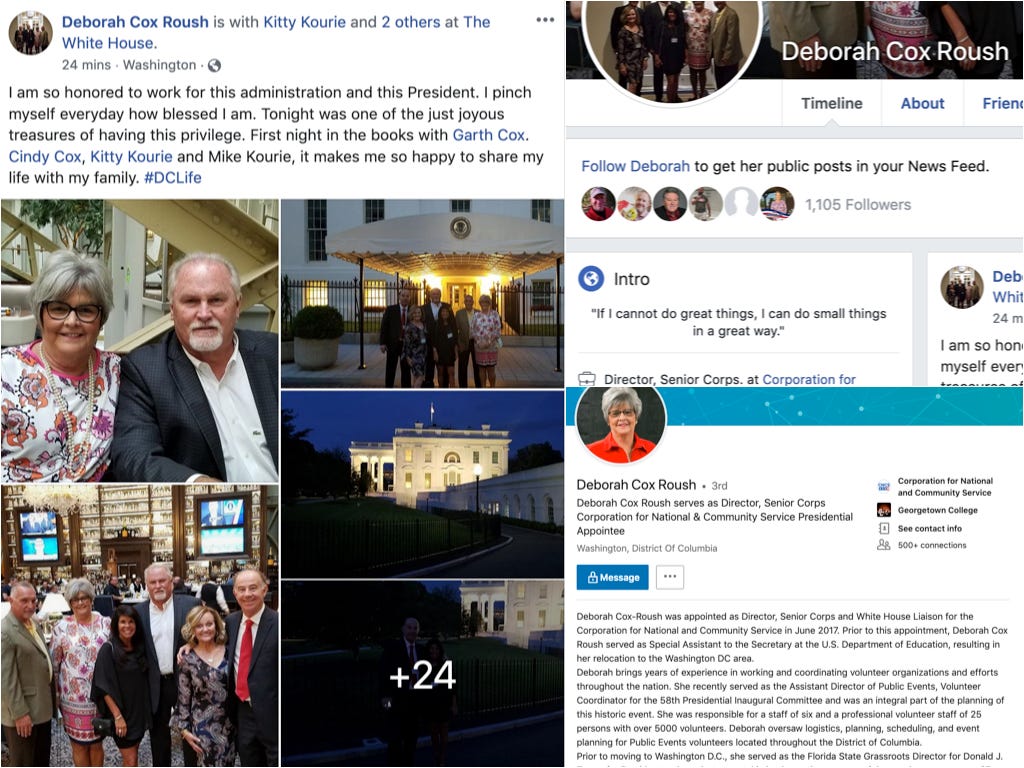1024x768 pixels.
Task: Click the Intro globe icon
Action: [591, 279]
